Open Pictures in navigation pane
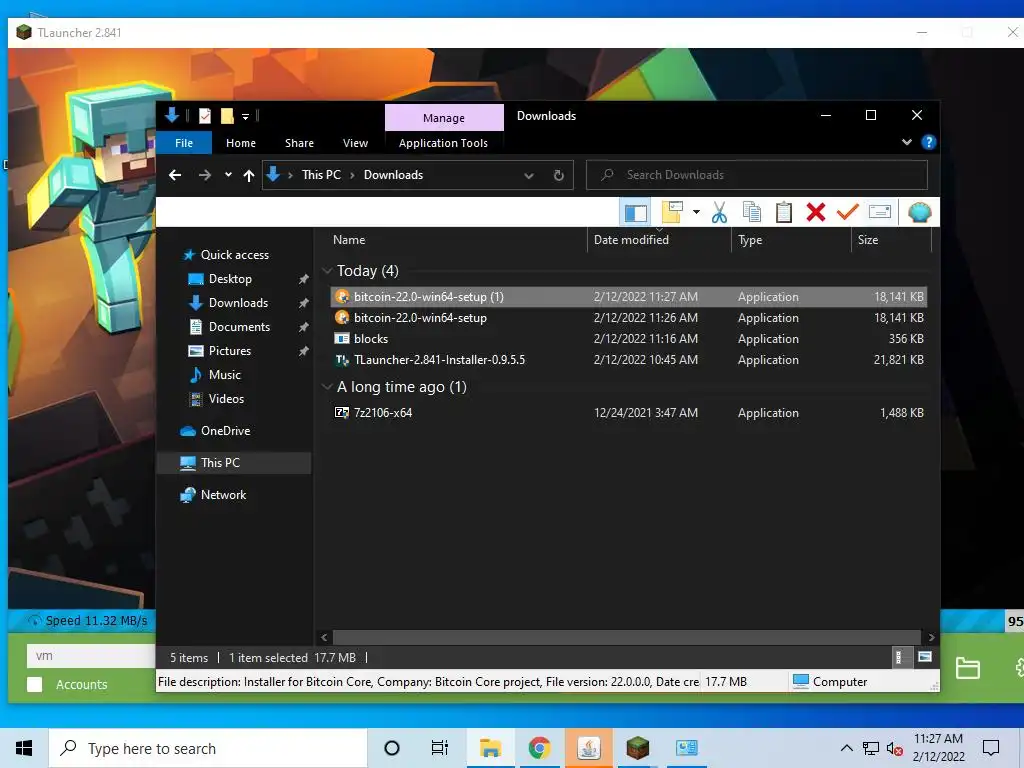The image size is (1024, 768). [x=229, y=351]
